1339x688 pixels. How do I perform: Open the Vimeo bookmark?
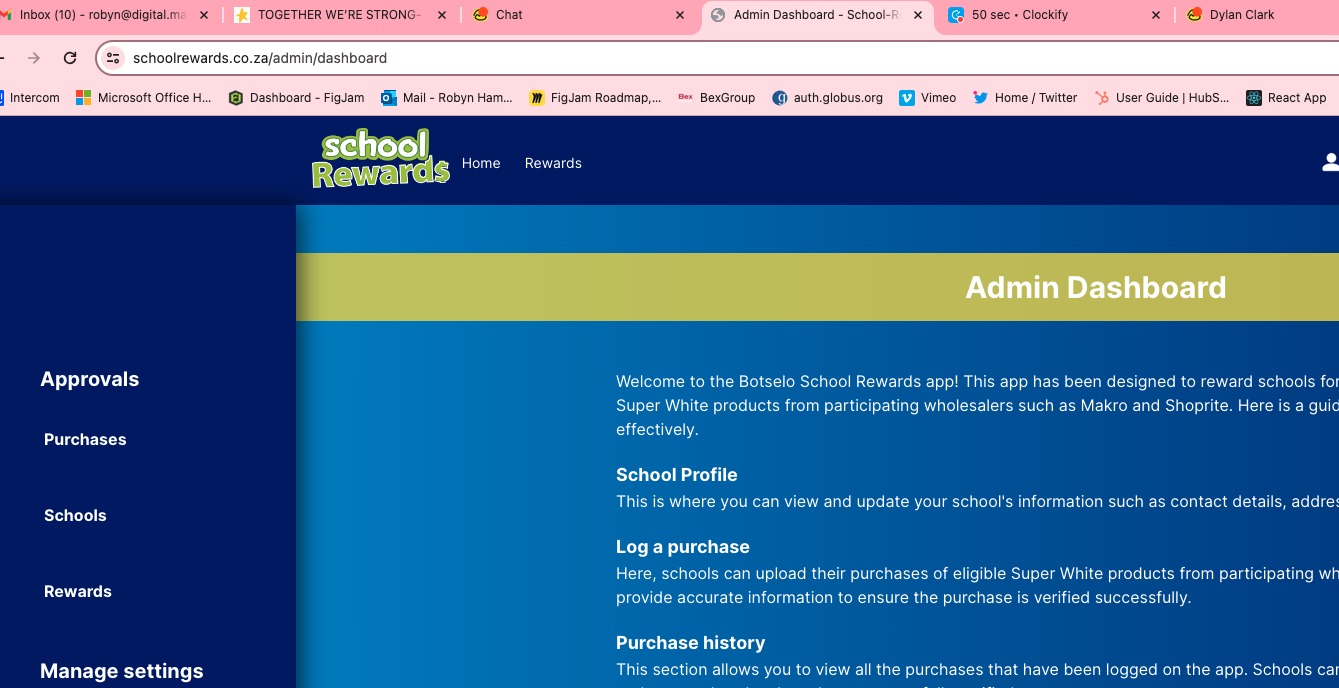pyautogui.click(x=927, y=97)
